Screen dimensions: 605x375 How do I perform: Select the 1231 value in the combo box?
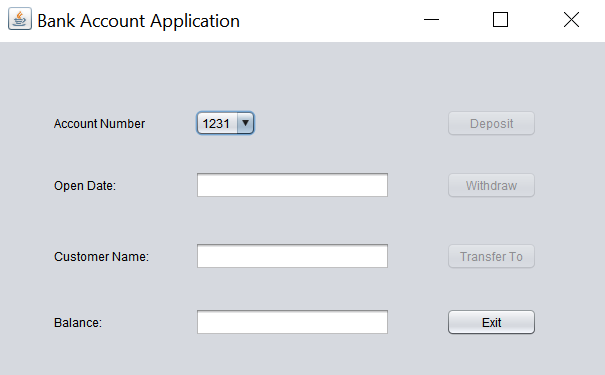coord(216,123)
